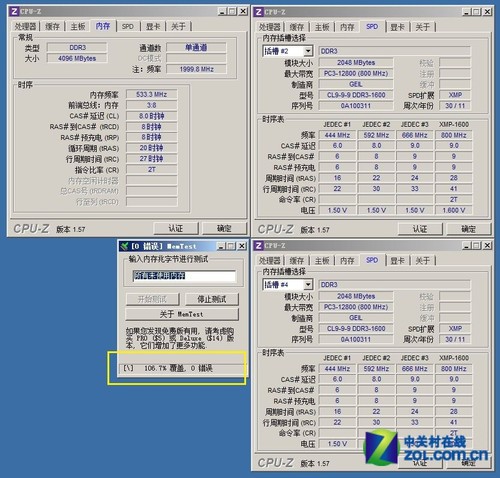Minimize the MemTest window

221,246
